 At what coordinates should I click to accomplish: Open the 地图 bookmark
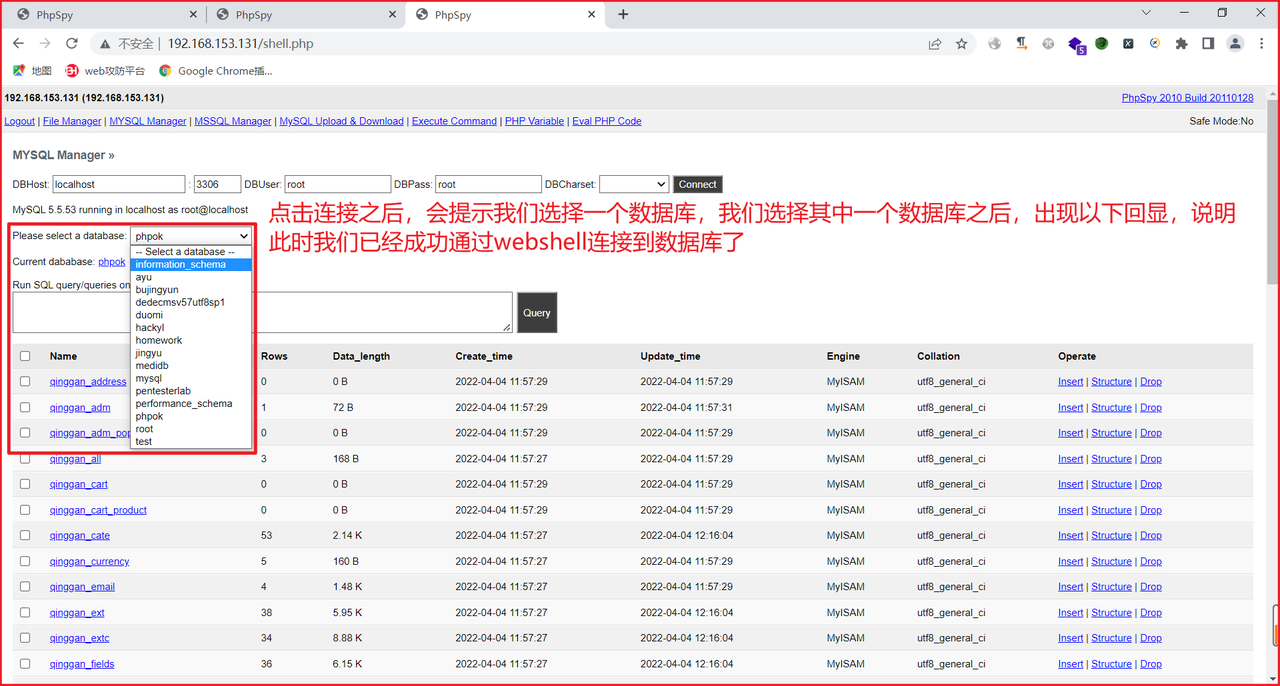click(x=32, y=71)
